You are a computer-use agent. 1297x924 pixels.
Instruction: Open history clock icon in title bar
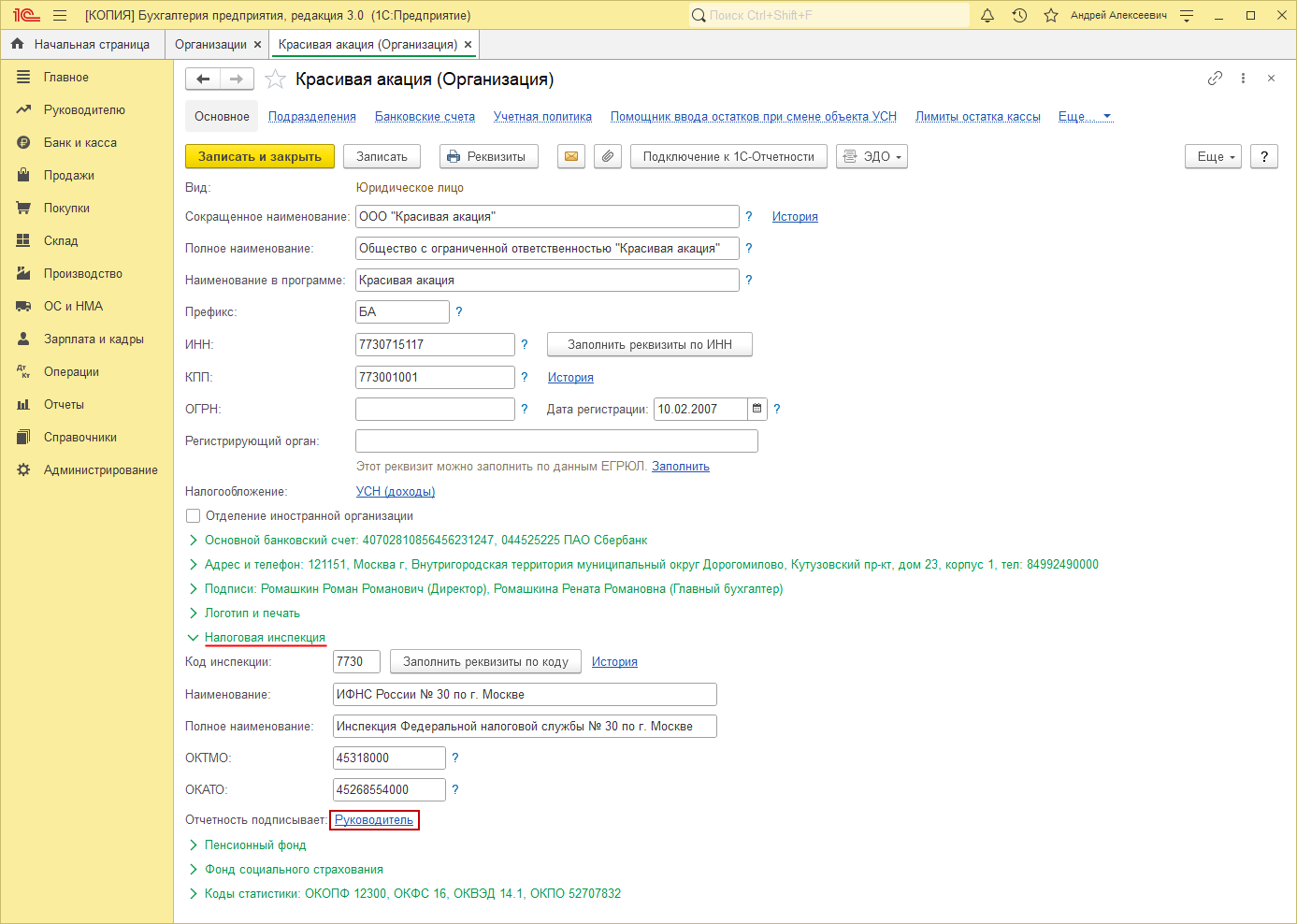click(1019, 16)
